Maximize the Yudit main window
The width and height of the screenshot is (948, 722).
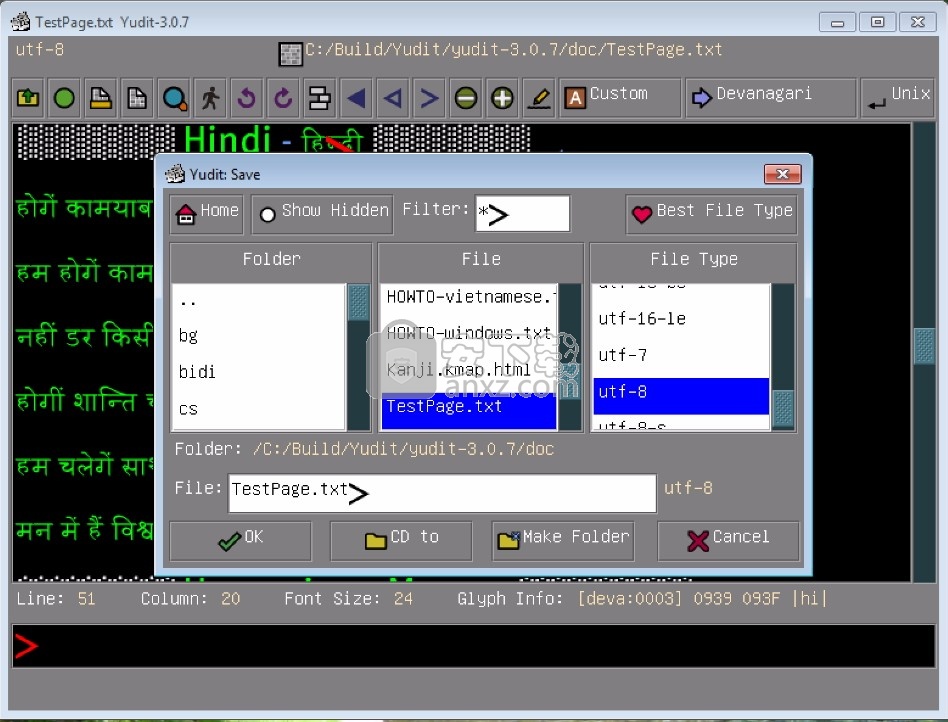877,22
